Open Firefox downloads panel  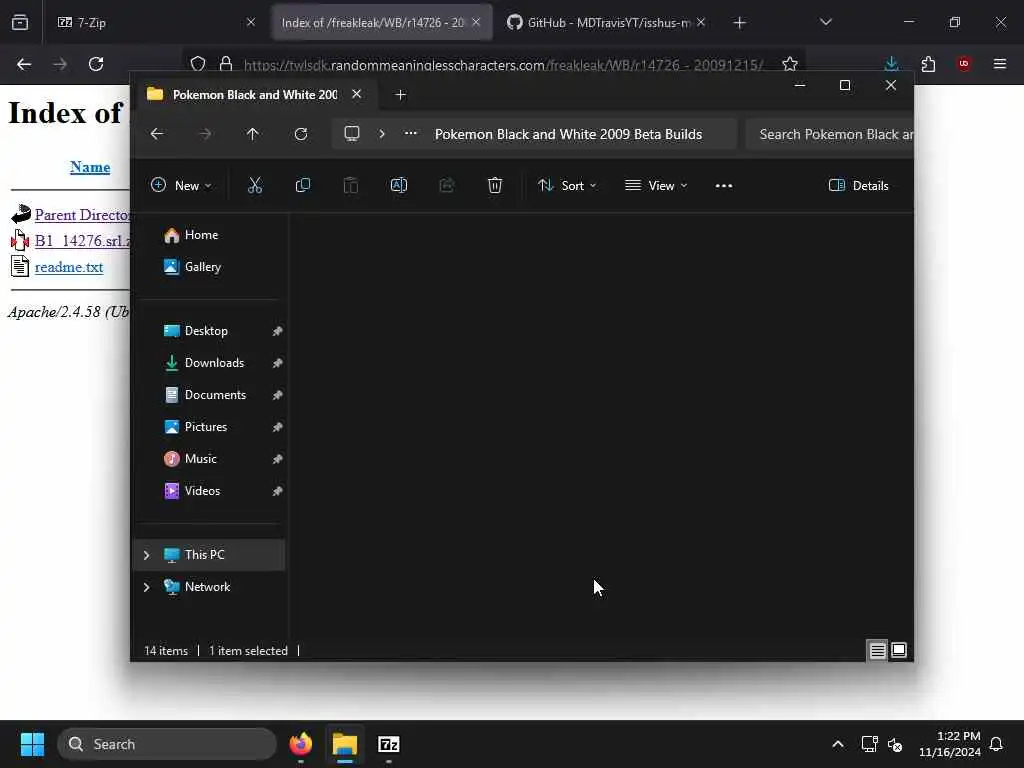coord(891,64)
